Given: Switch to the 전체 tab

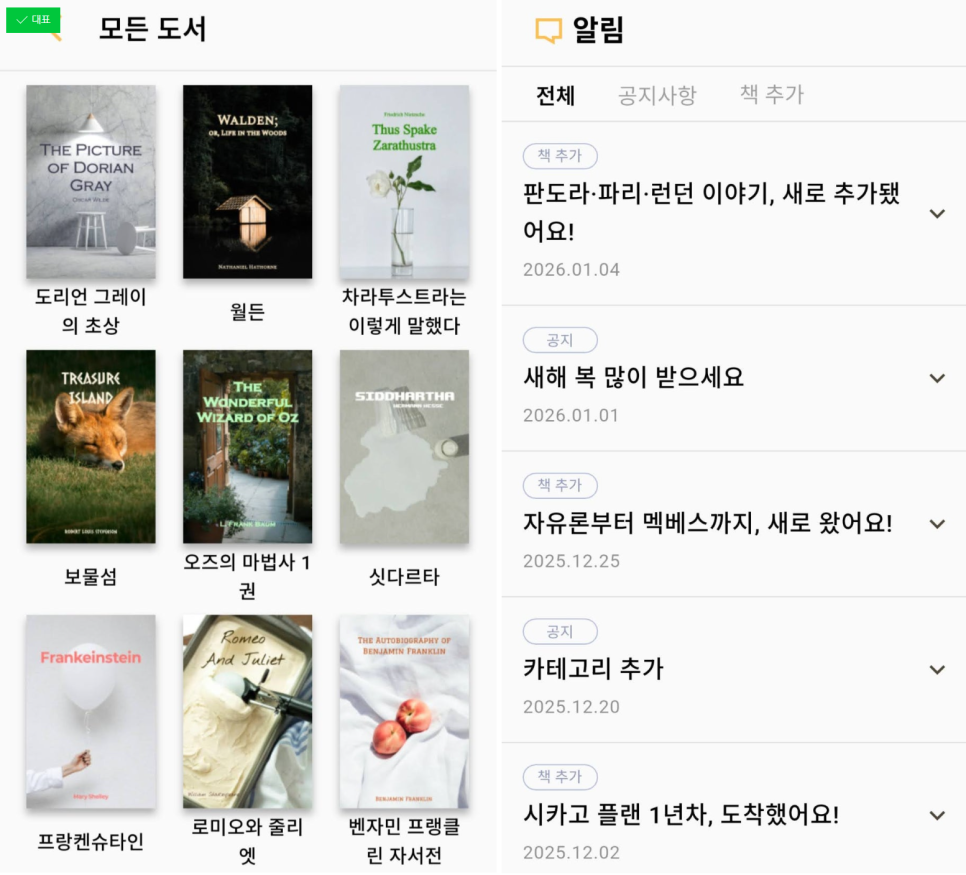Looking at the screenshot, I should point(555,96).
